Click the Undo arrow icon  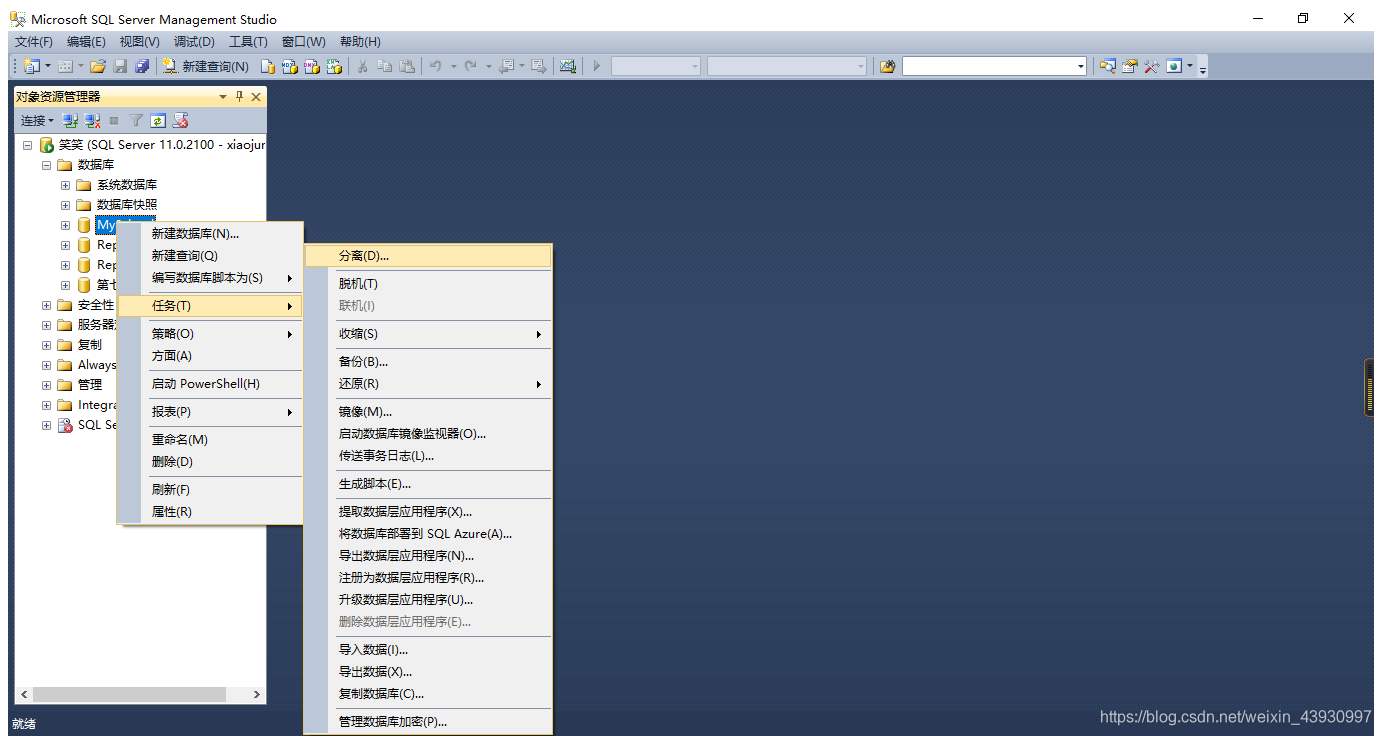(x=436, y=66)
